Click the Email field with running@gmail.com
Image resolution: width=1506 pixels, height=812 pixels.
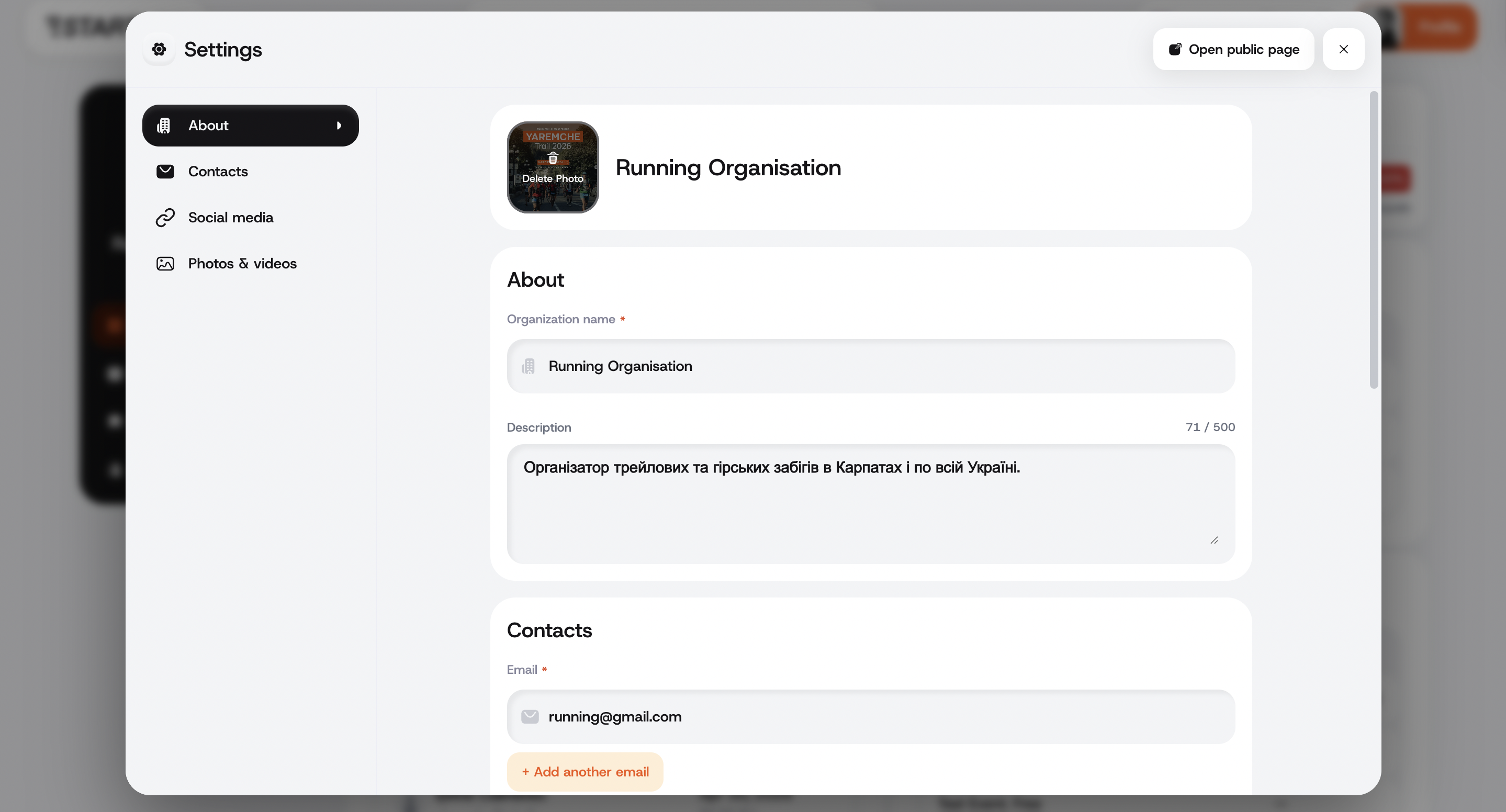click(871, 717)
